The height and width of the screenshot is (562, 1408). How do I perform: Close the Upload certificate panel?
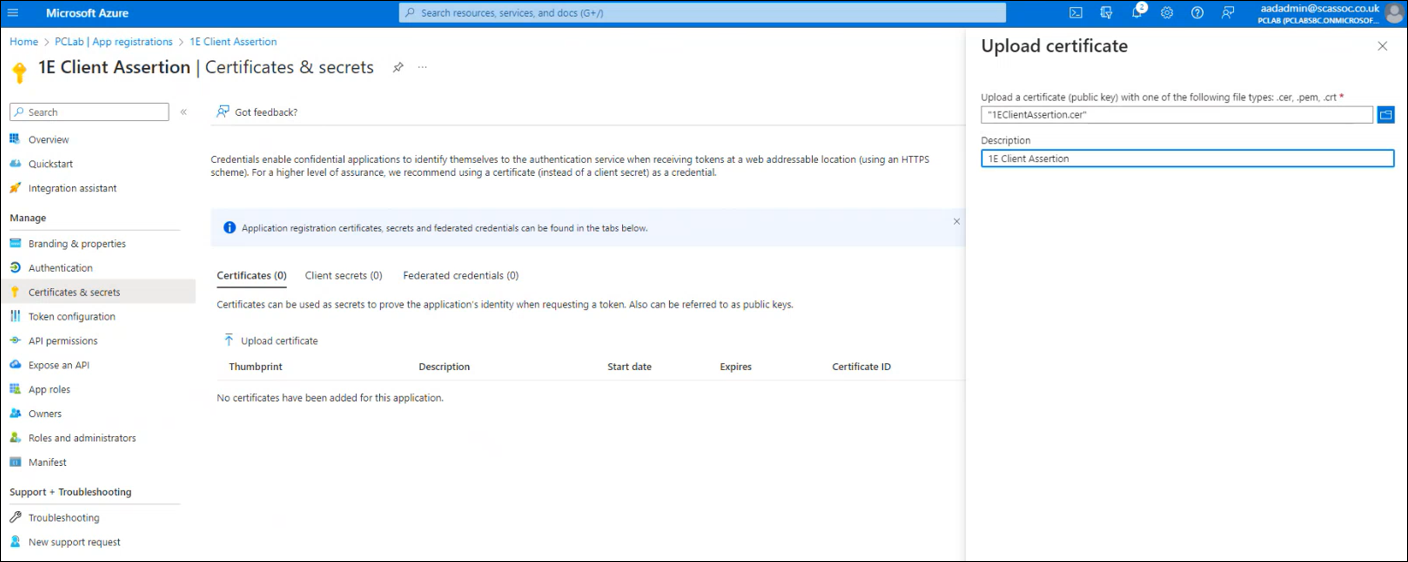pyautogui.click(x=1382, y=46)
